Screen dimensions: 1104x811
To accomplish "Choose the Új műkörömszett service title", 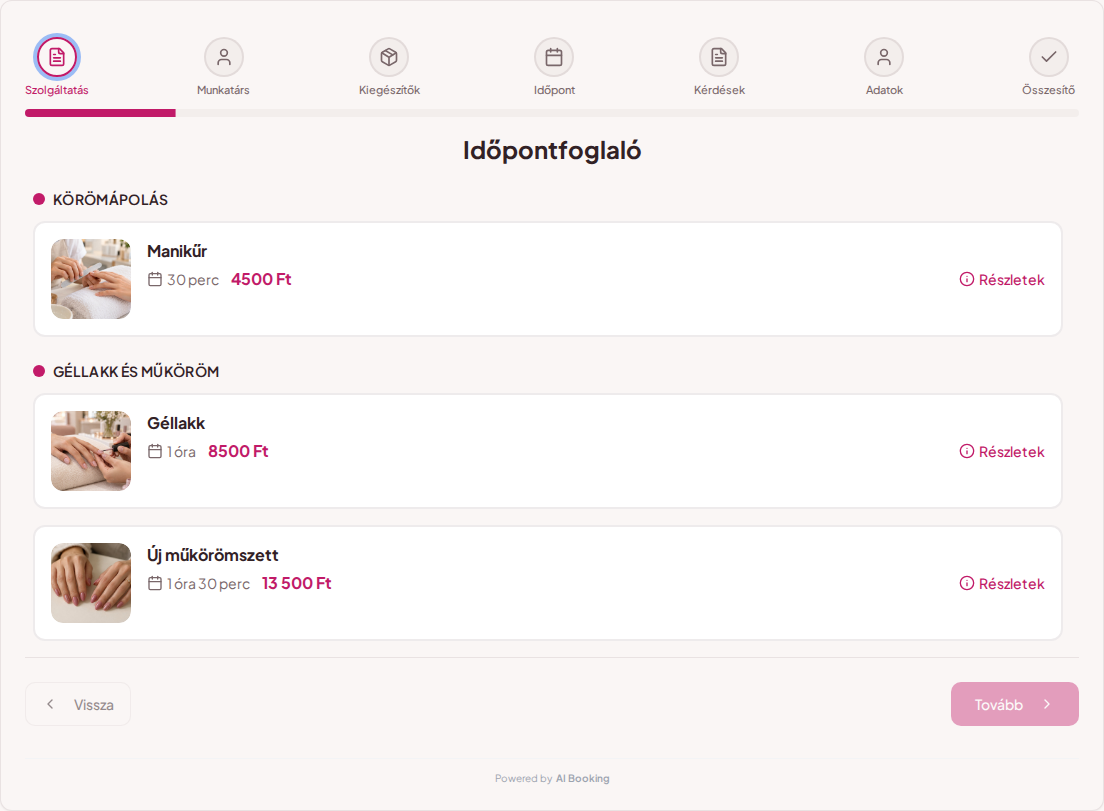I will 213,555.
